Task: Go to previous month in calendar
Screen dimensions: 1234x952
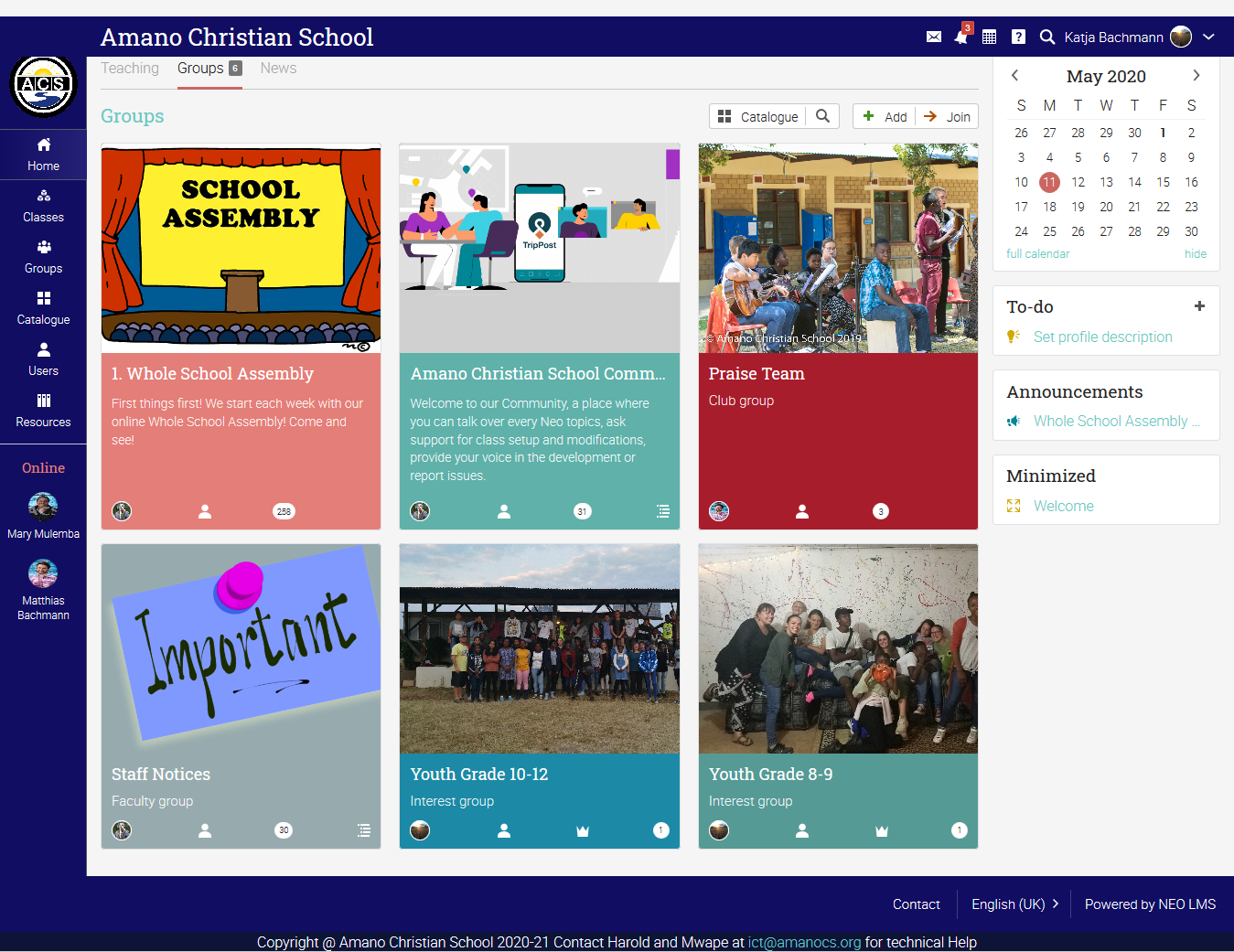Action: [x=1014, y=76]
